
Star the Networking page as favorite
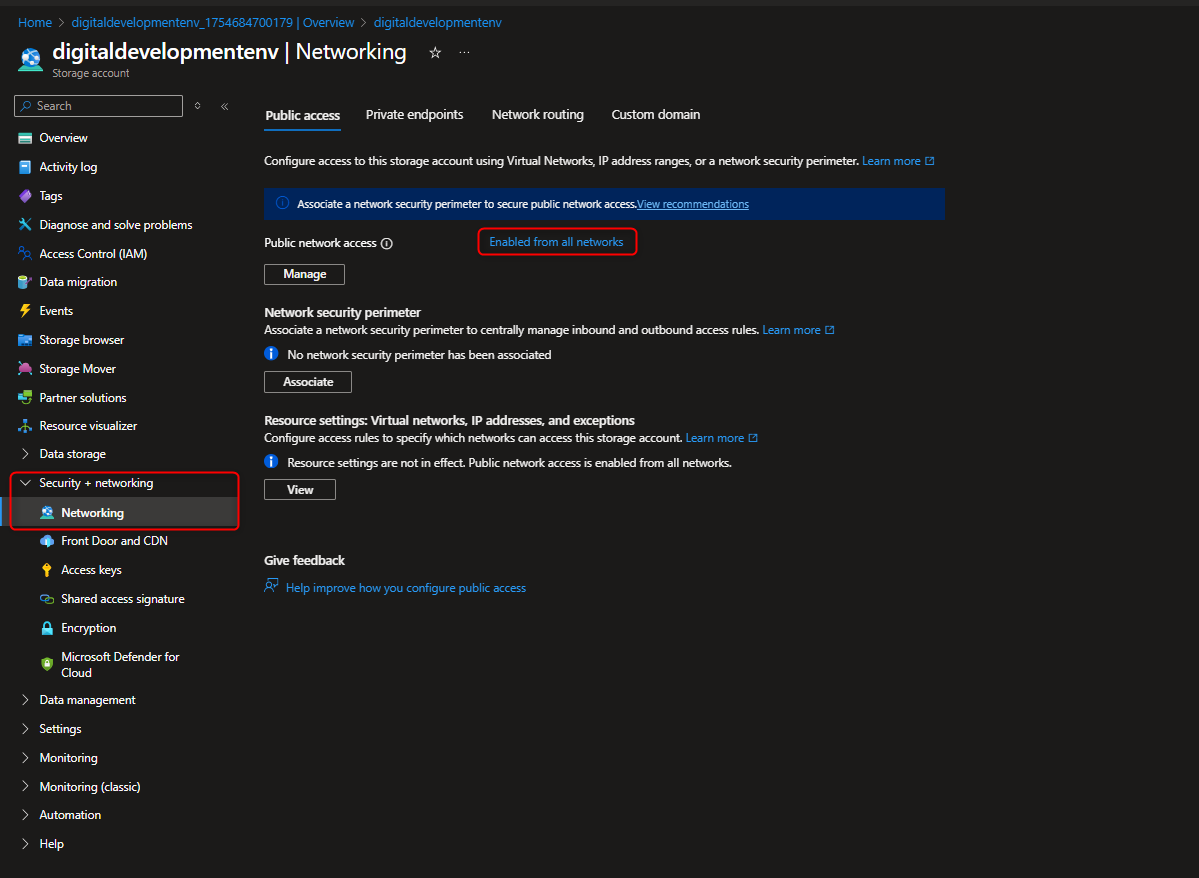(x=435, y=52)
